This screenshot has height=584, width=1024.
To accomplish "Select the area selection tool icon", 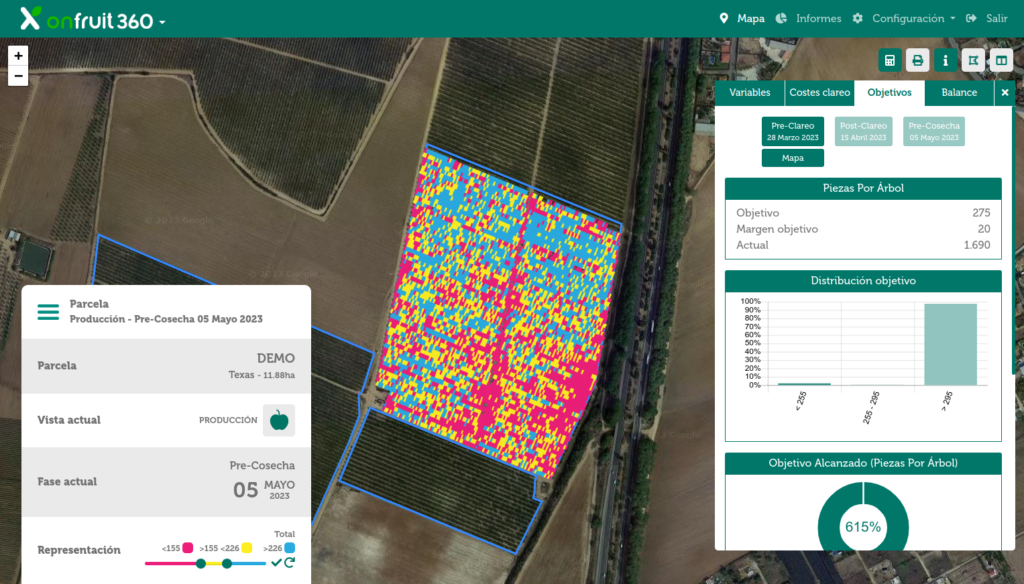I will tap(973, 60).
